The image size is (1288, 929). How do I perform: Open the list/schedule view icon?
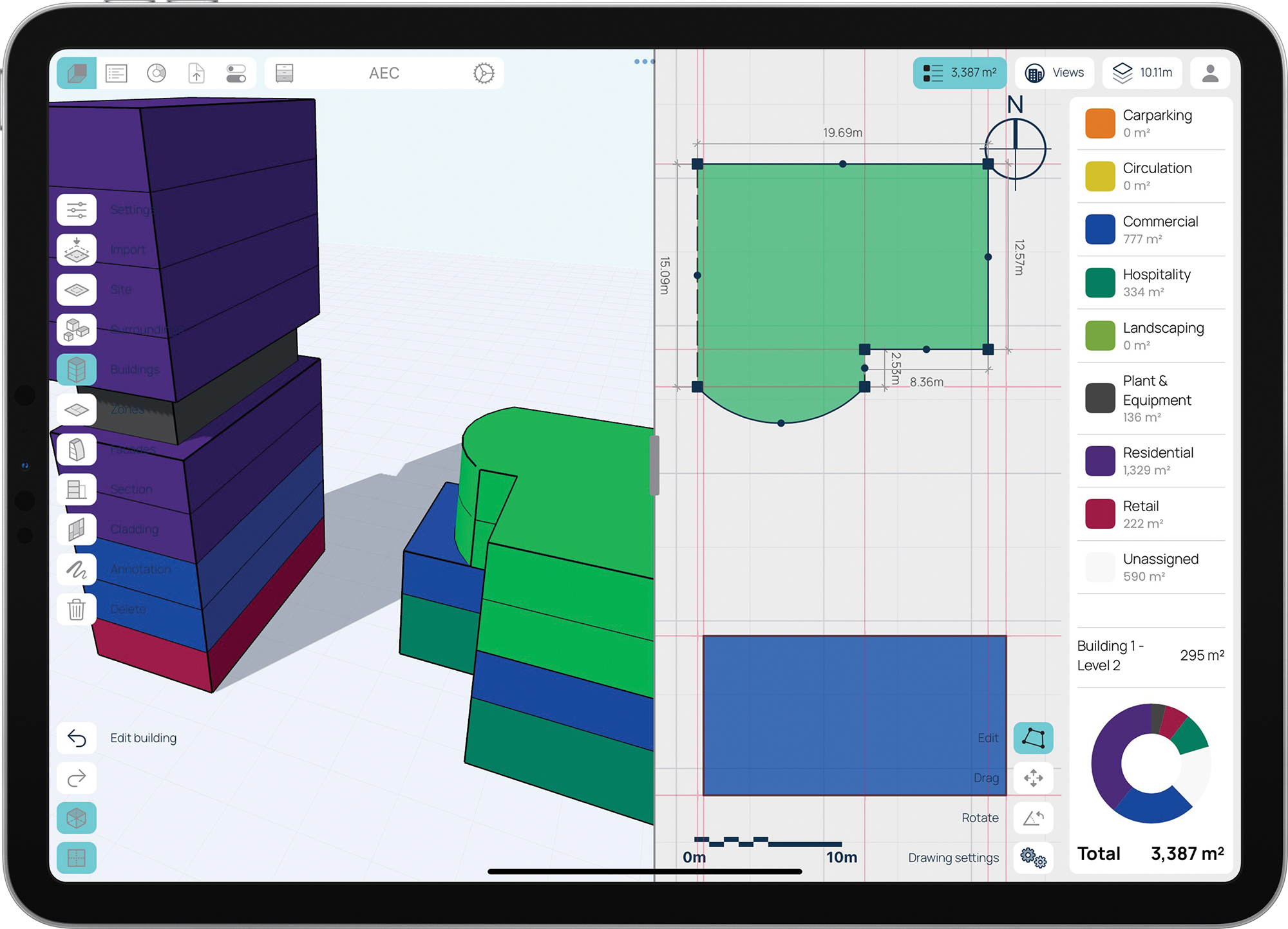[117, 73]
